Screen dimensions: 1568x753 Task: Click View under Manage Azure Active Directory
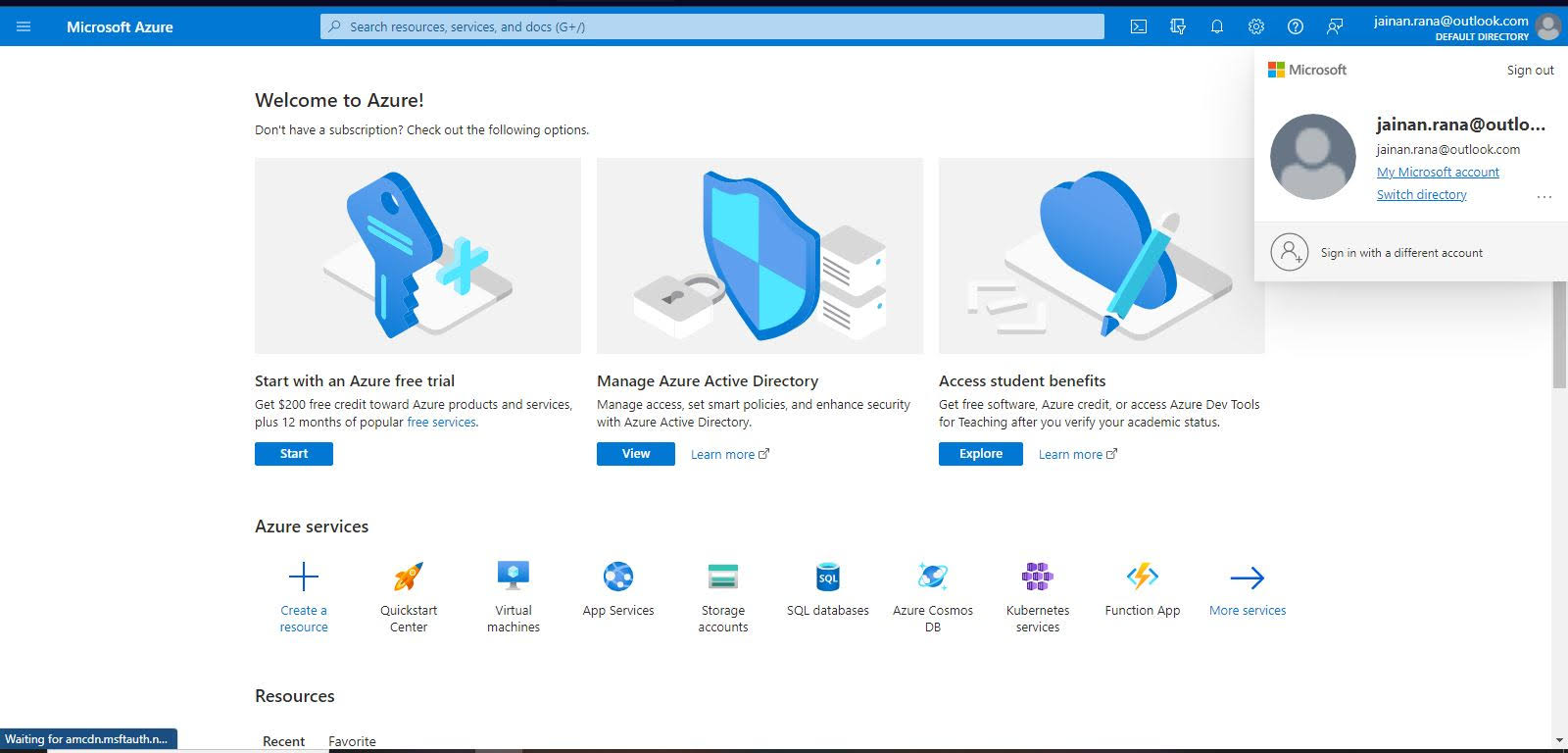click(636, 454)
